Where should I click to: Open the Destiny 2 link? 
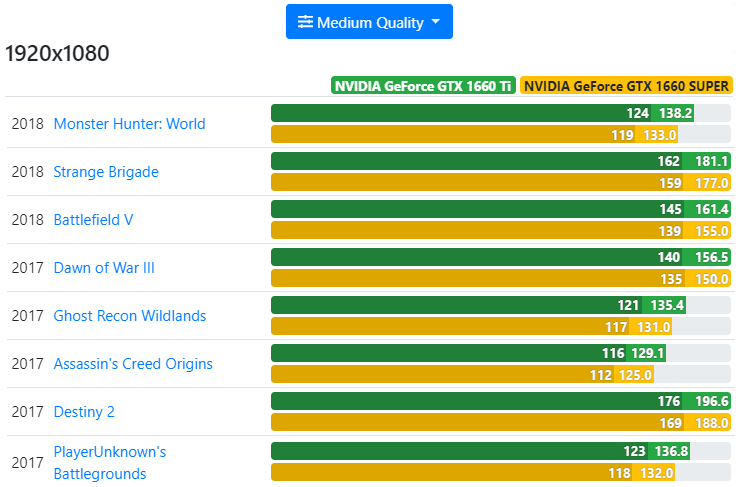pyautogui.click(x=84, y=411)
